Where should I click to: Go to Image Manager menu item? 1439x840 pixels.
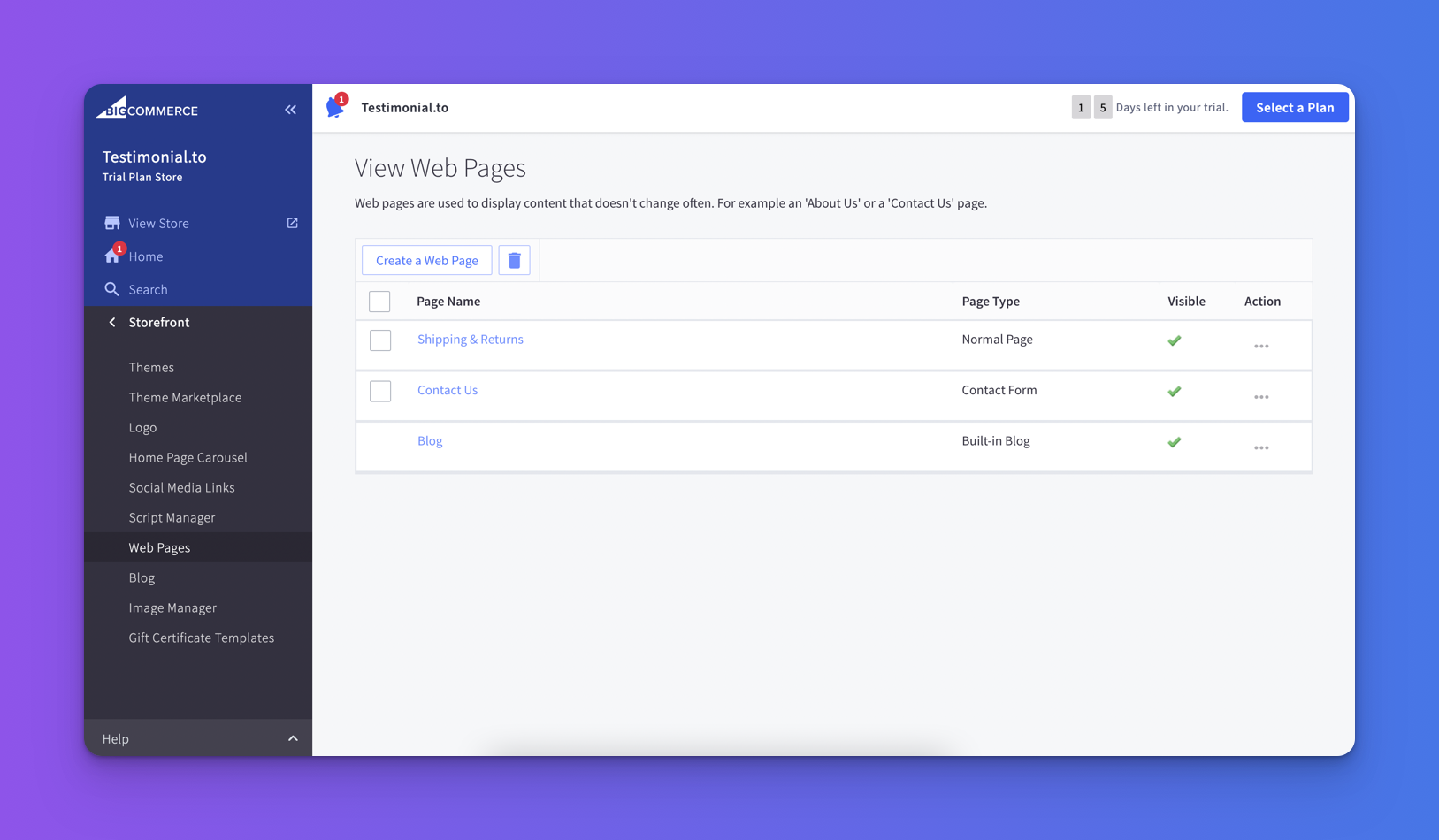tap(172, 607)
